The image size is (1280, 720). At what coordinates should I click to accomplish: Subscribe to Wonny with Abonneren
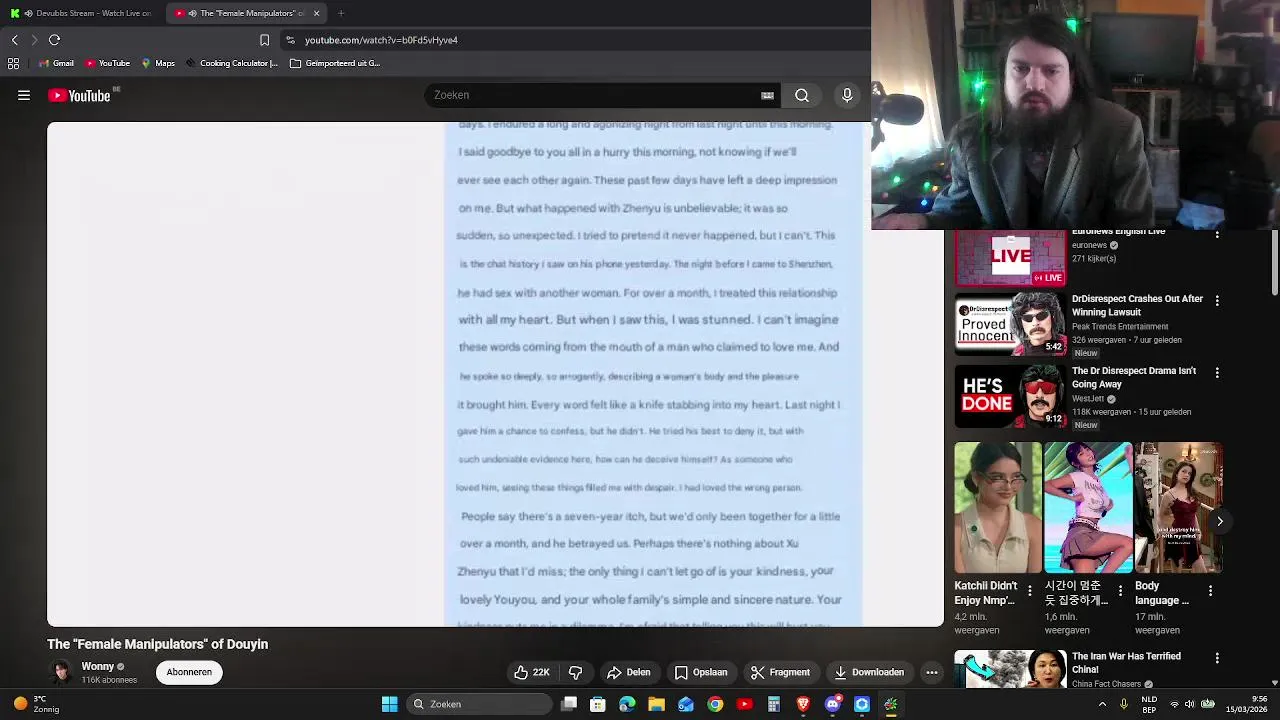pyautogui.click(x=189, y=672)
